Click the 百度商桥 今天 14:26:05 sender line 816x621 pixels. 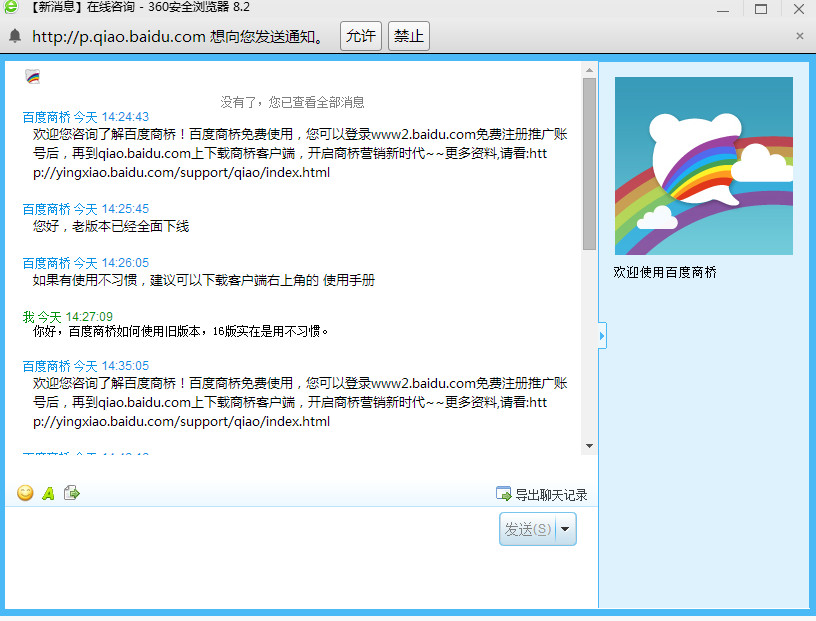point(85,263)
